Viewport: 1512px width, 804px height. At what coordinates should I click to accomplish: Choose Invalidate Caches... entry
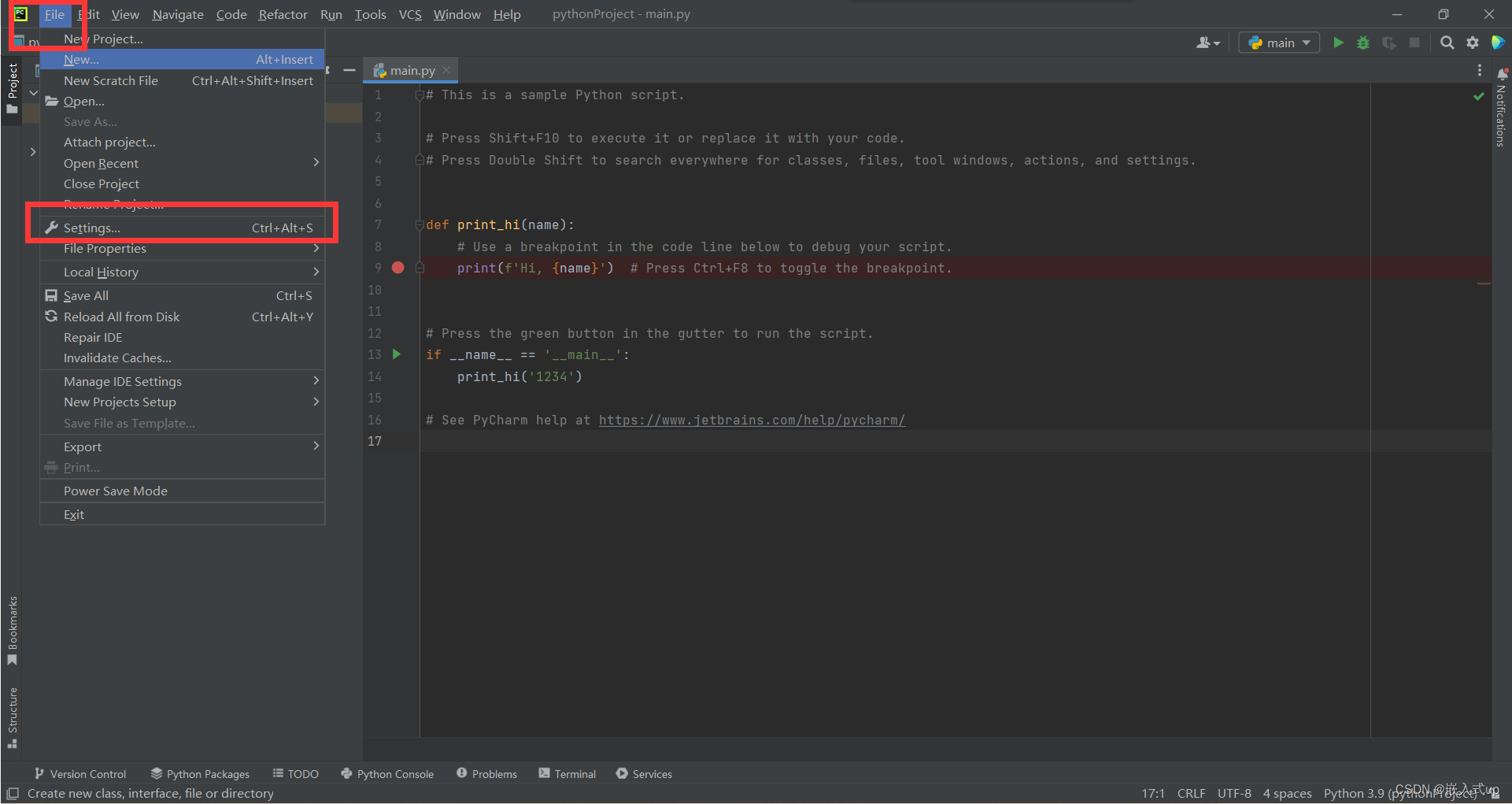(183, 358)
